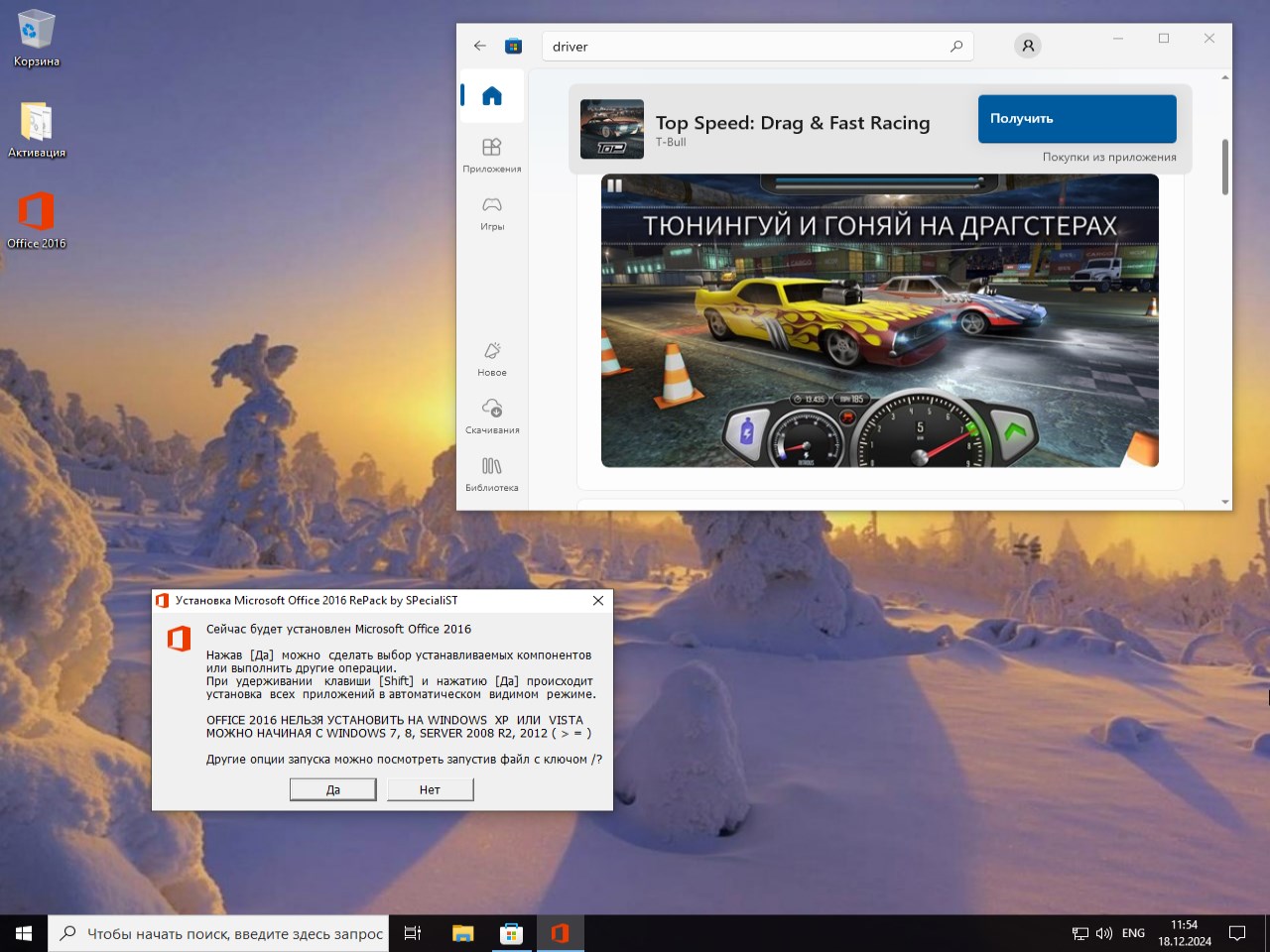Open the taskbar clock and date
1270x952 pixels.
coord(1185,933)
